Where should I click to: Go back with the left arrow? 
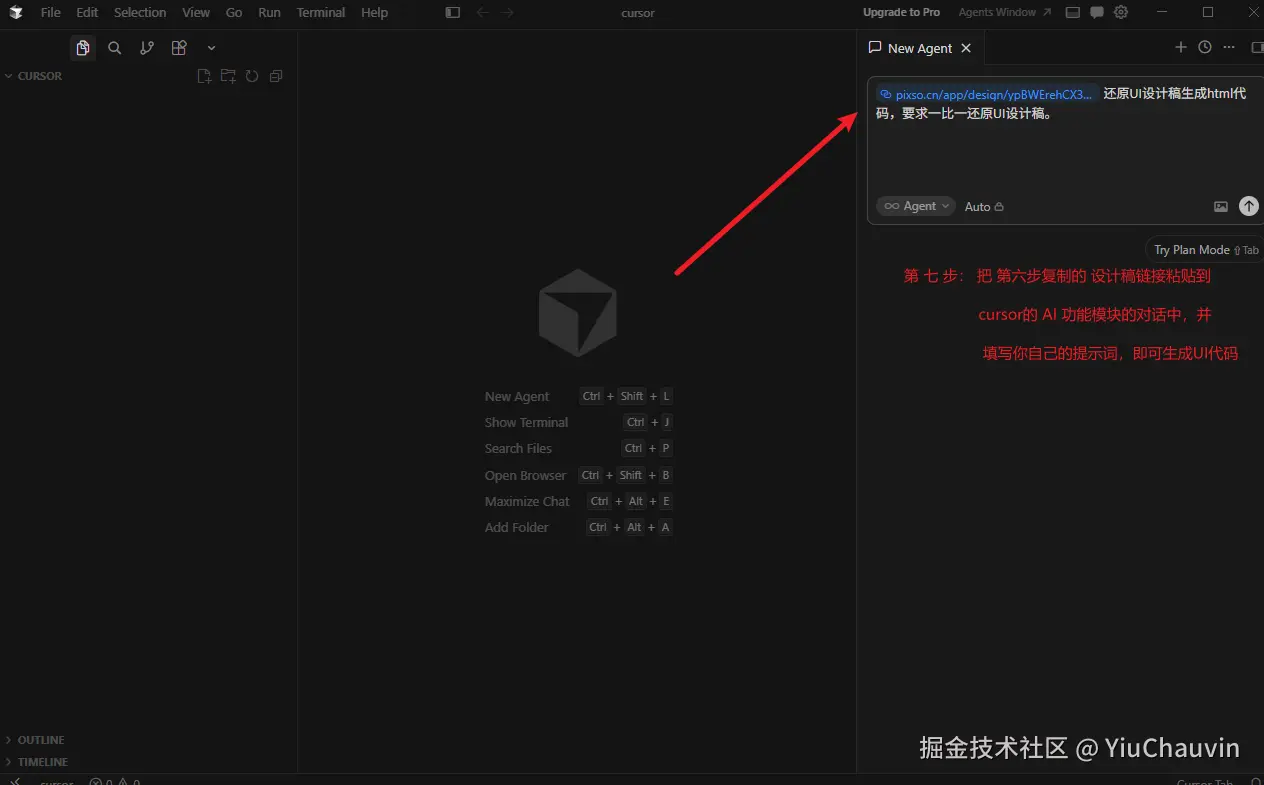(482, 13)
